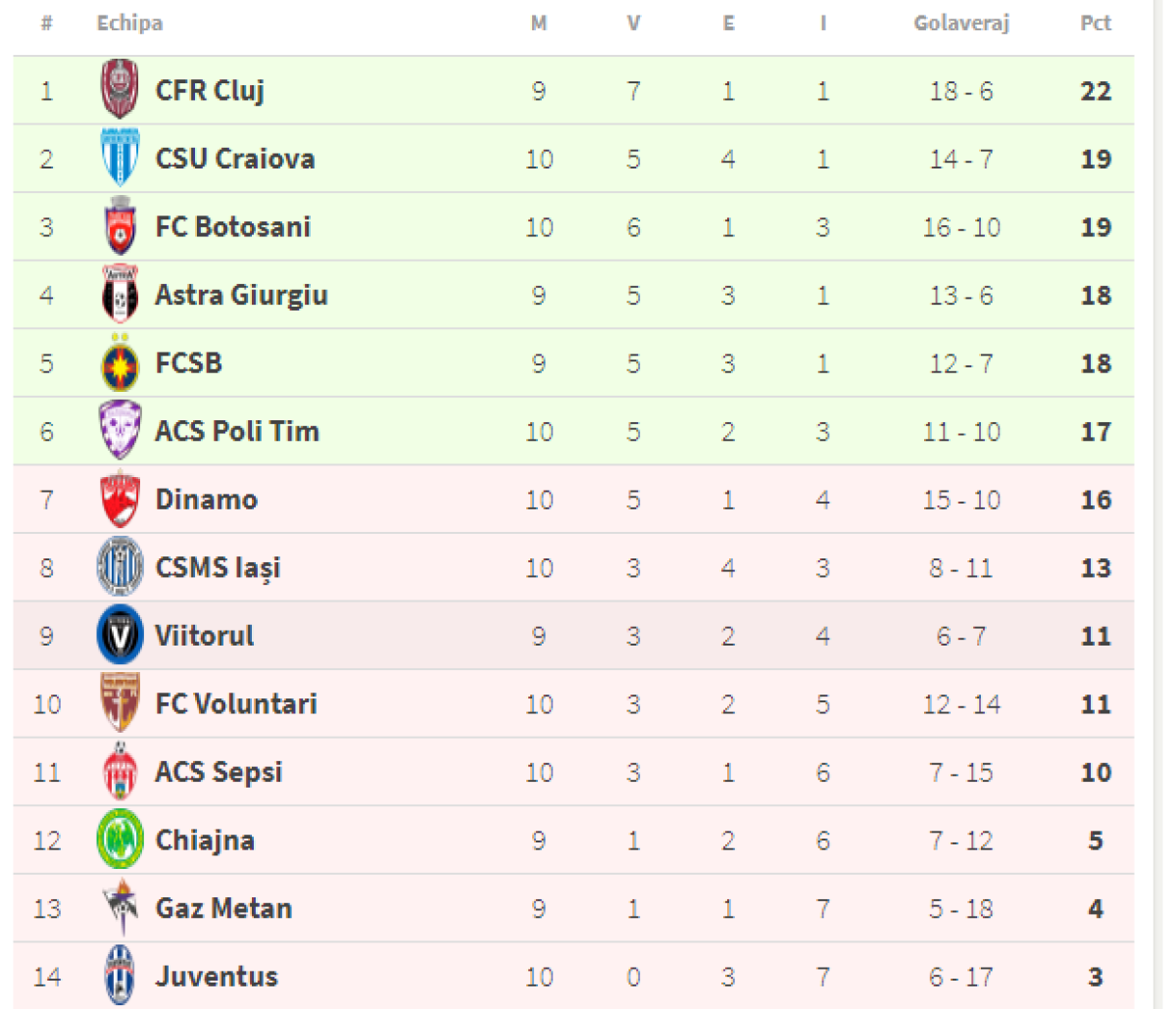Open the Juventus team link
The height and width of the screenshot is (1009, 1176).
tap(216, 977)
